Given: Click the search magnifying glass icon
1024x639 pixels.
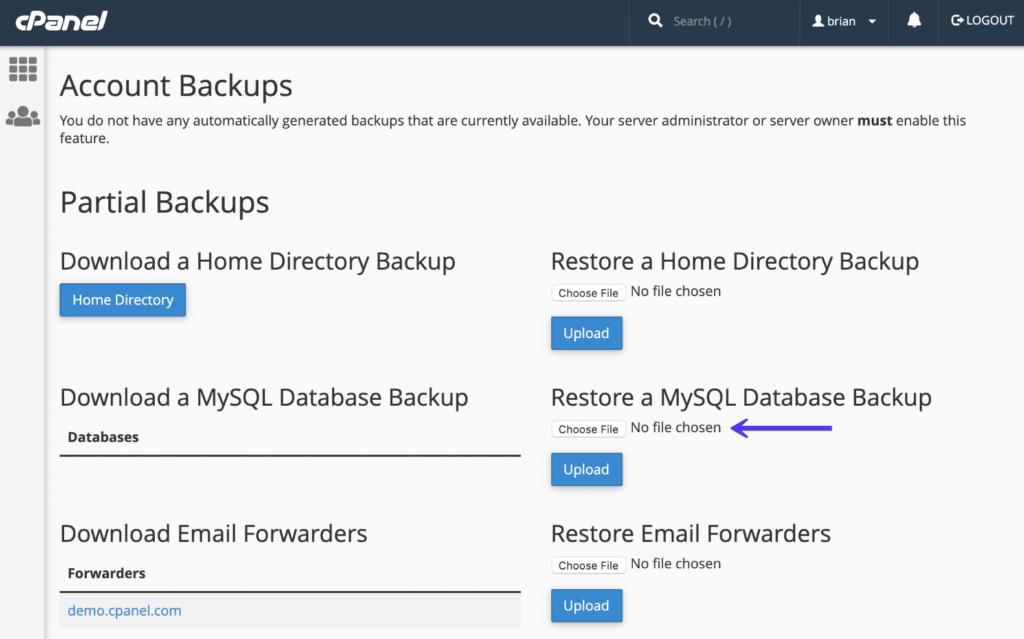Looking at the screenshot, I should (x=654, y=20).
